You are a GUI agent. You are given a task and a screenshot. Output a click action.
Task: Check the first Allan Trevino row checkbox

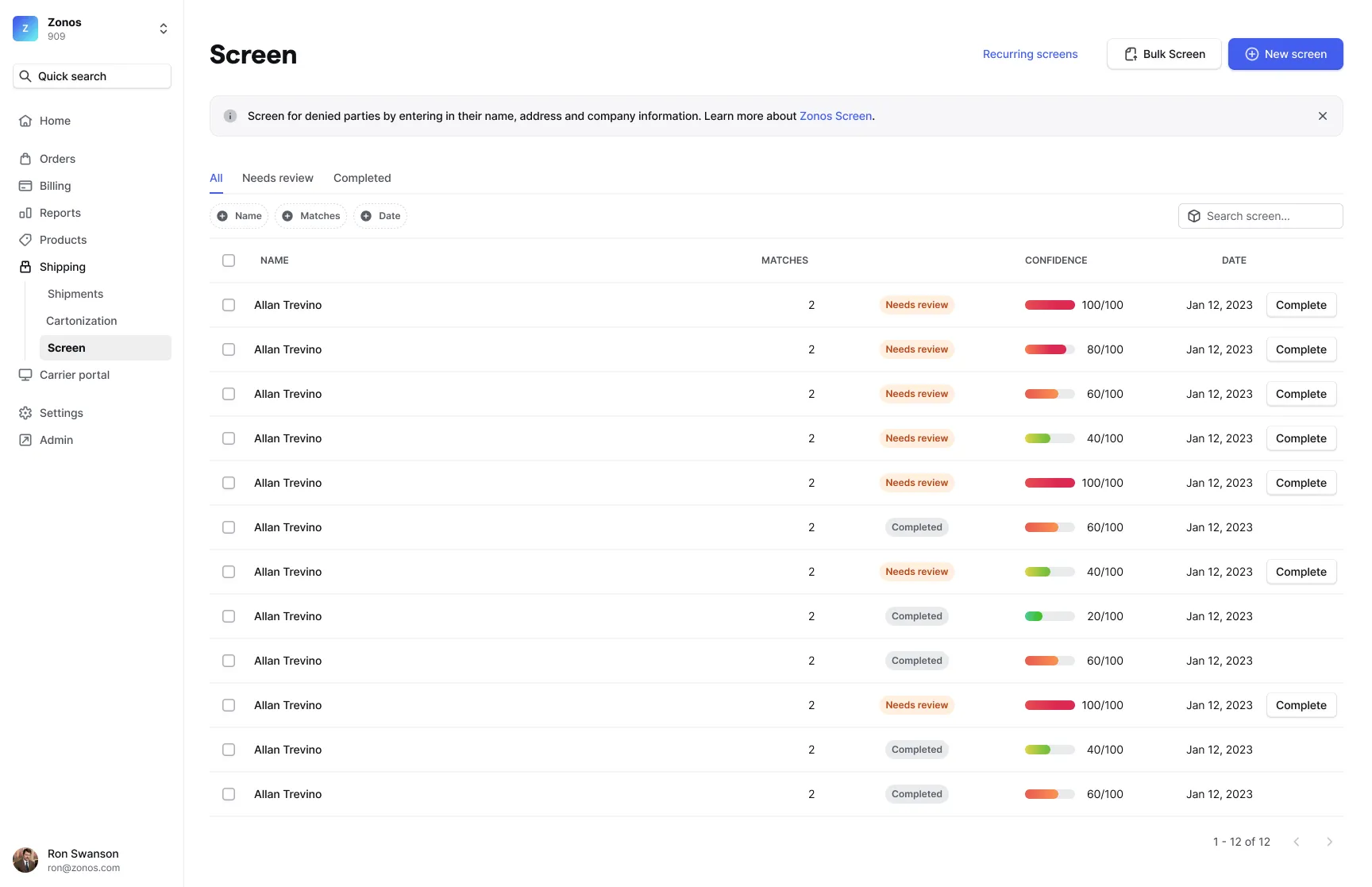(x=229, y=305)
